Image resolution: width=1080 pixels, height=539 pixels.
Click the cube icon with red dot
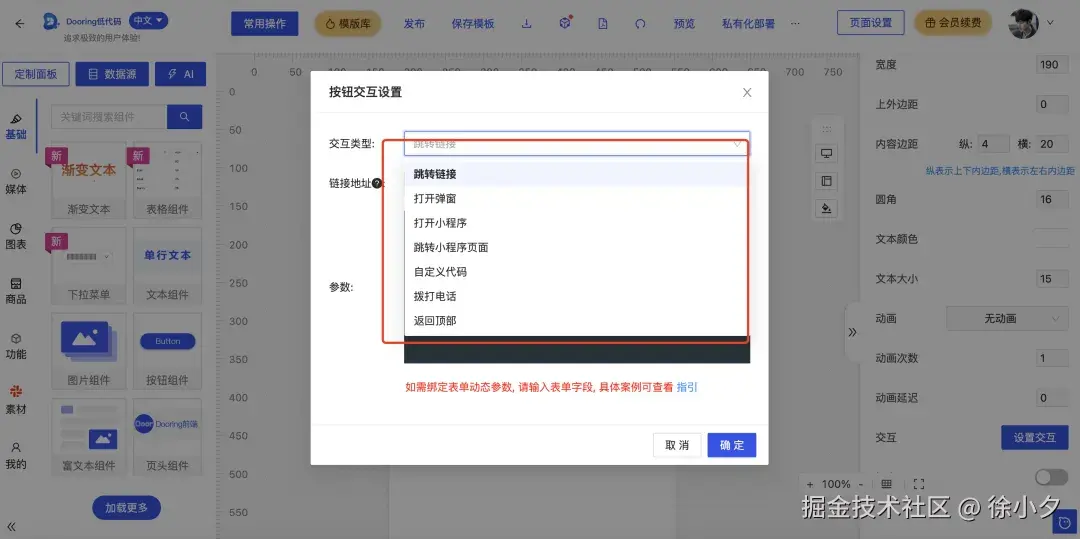pyautogui.click(x=565, y=23)
